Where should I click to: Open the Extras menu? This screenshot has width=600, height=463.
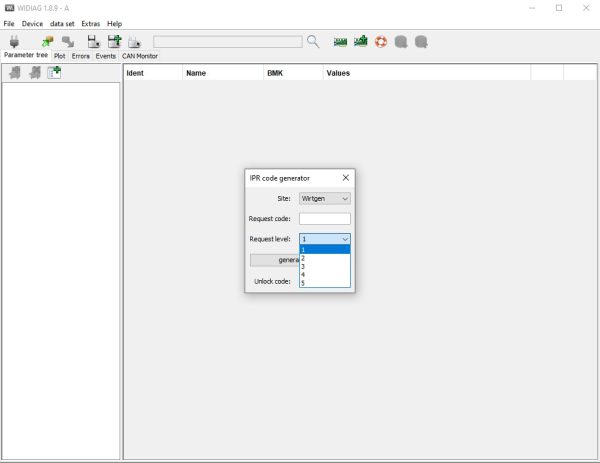click(91, 24)
